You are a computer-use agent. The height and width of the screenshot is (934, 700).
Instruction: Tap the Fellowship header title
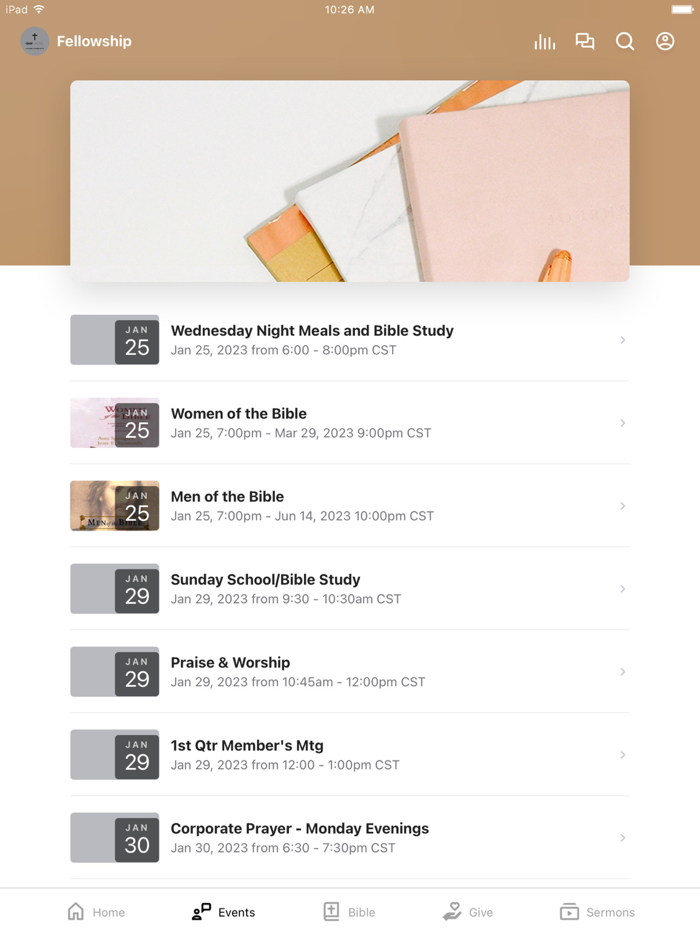click(94, 41)
